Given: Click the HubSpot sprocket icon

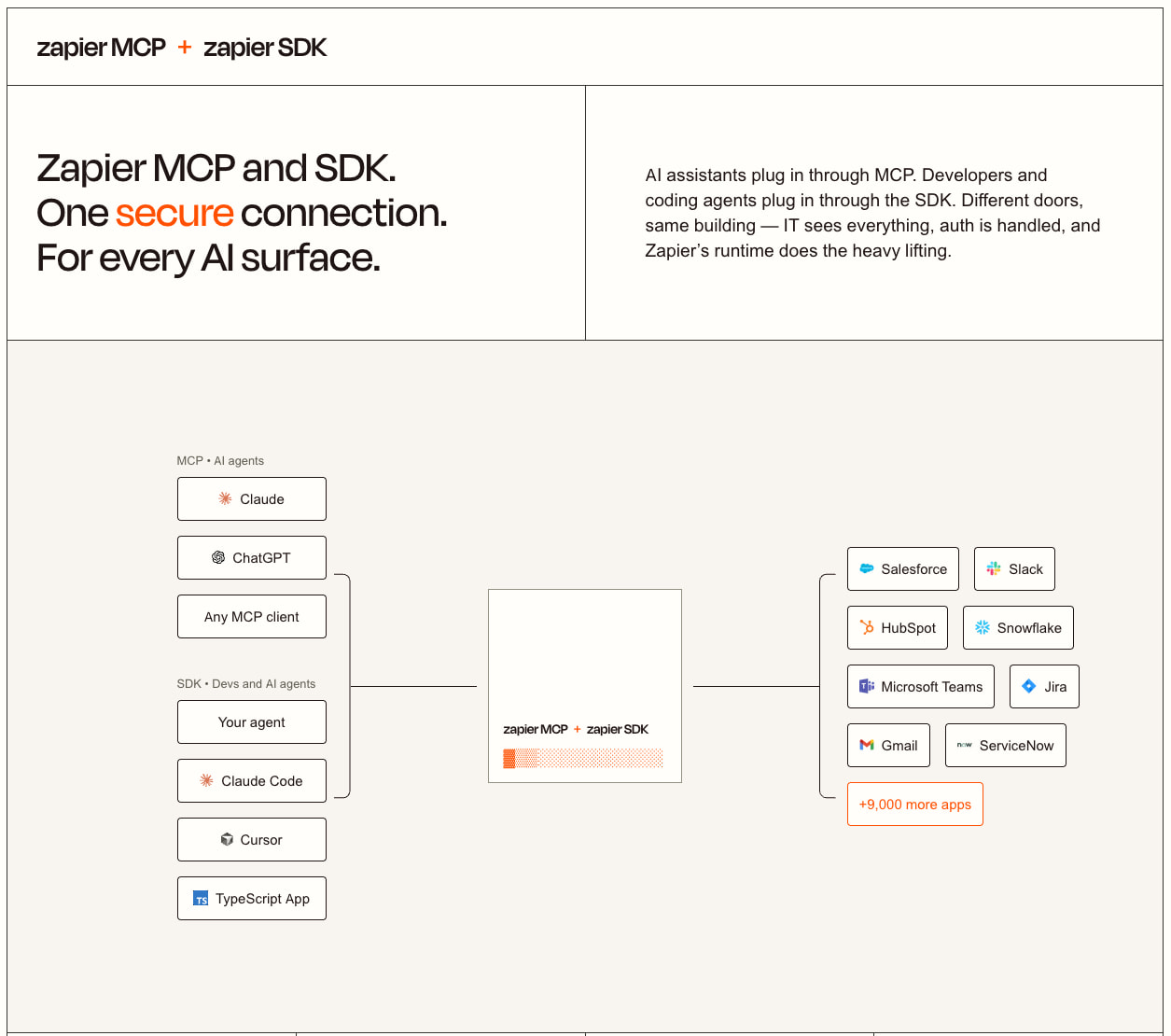Looking at the screenshot, I should tap(867, 628).
